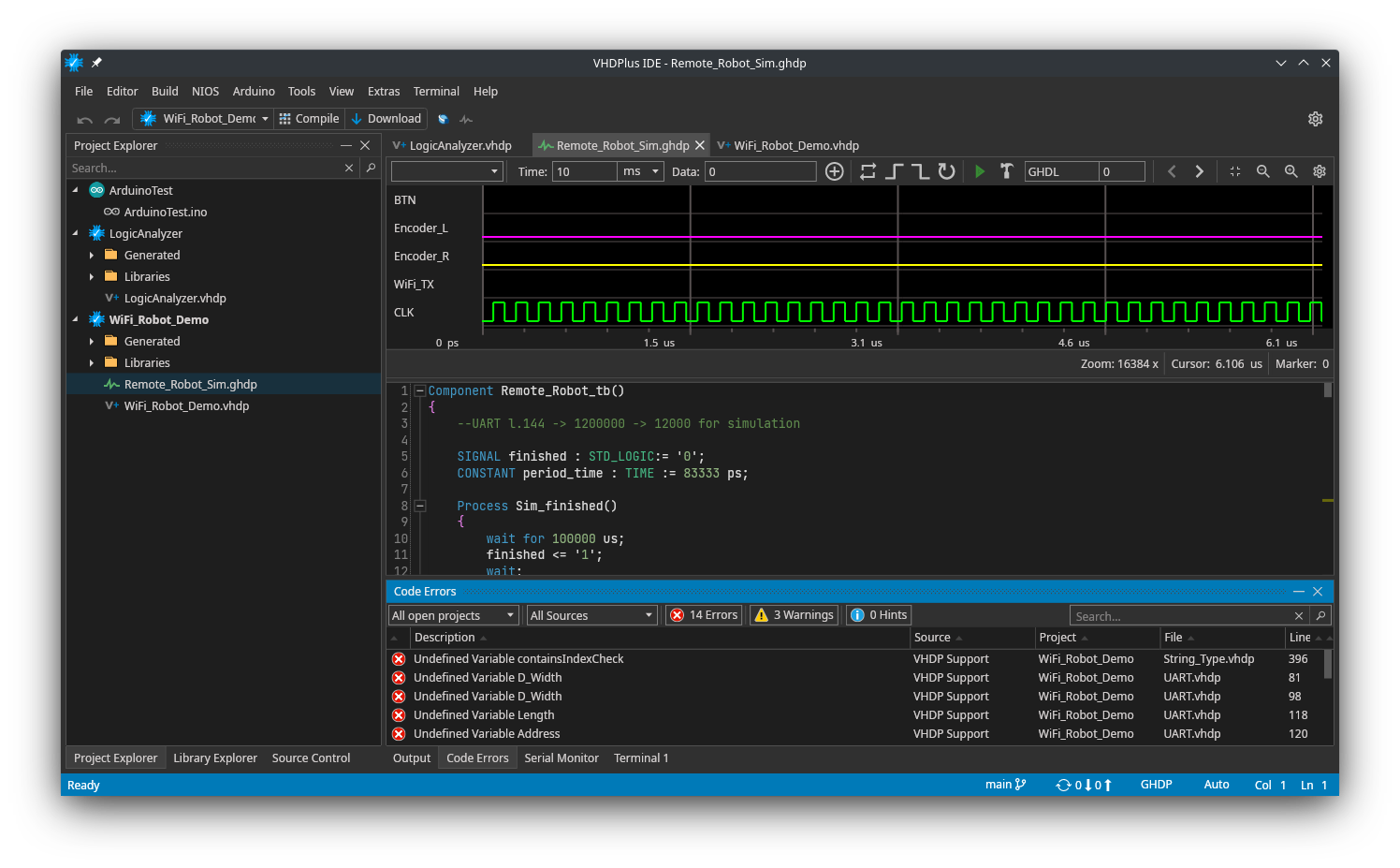Viewport: 1400px width, 868px height.
Task: Click the git sync icon in status bar
Action: (1063, 785)
